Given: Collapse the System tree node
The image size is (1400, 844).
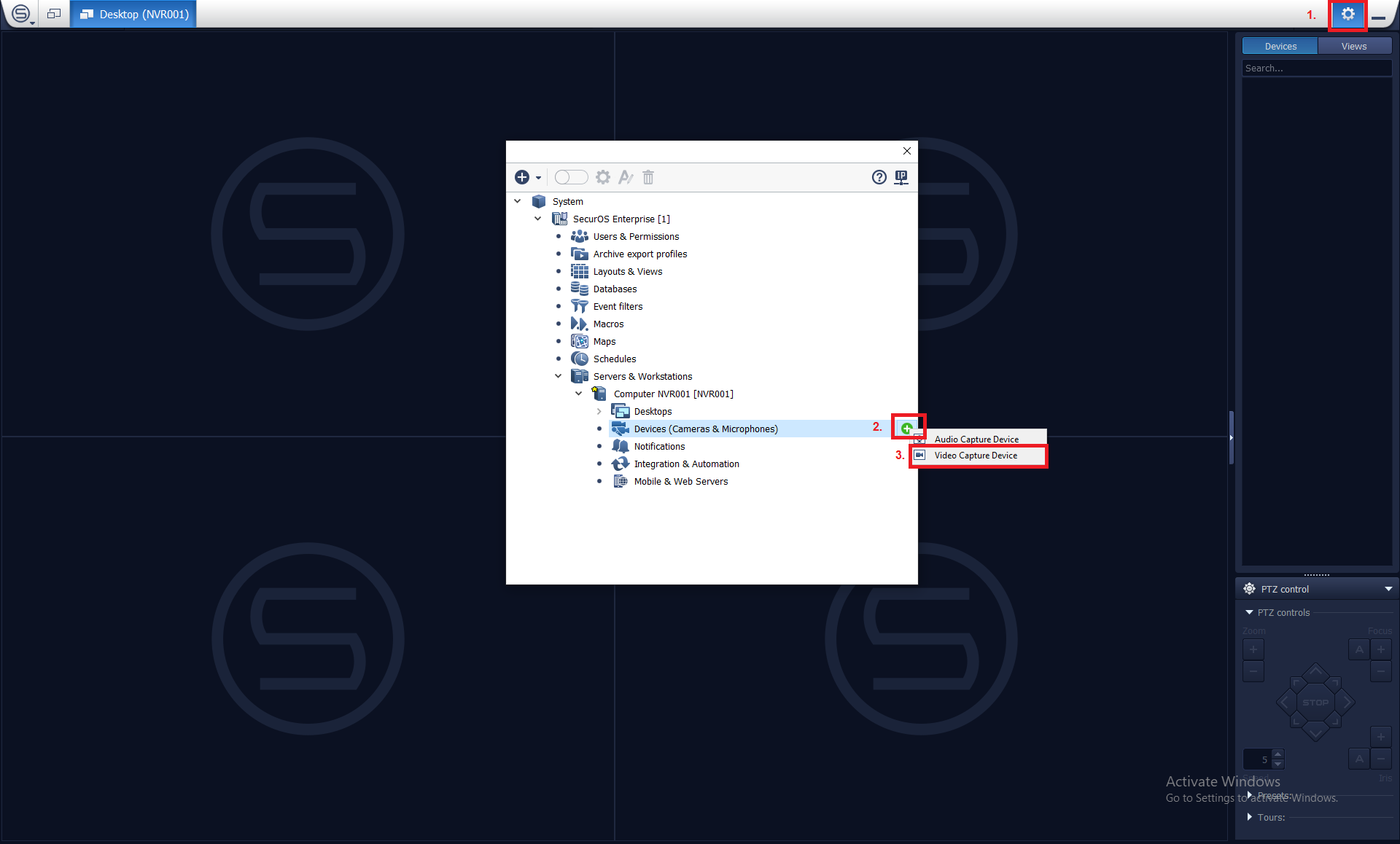Looking at the screenshot, I should pos(518,201).
